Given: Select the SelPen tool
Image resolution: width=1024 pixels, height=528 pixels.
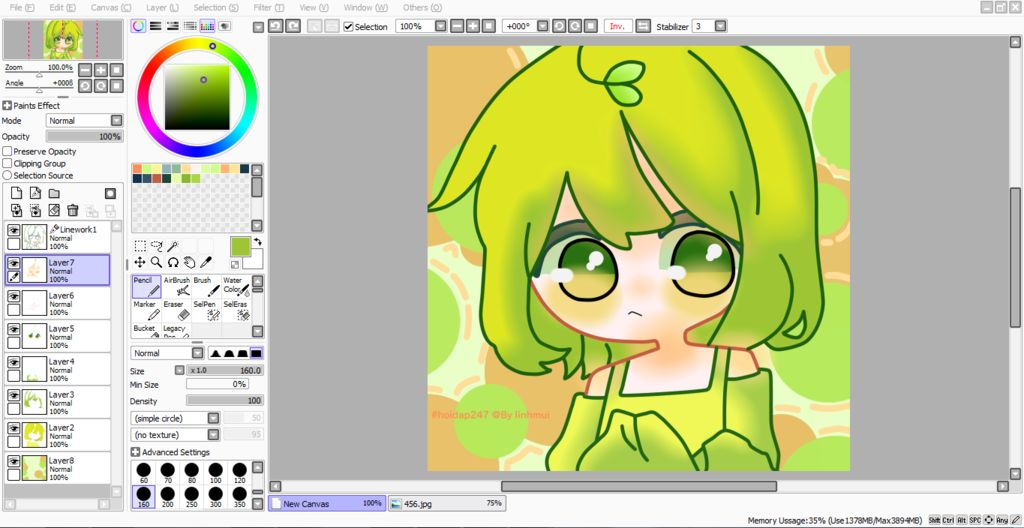Looking at the screenshot, I should pos(207,311).
